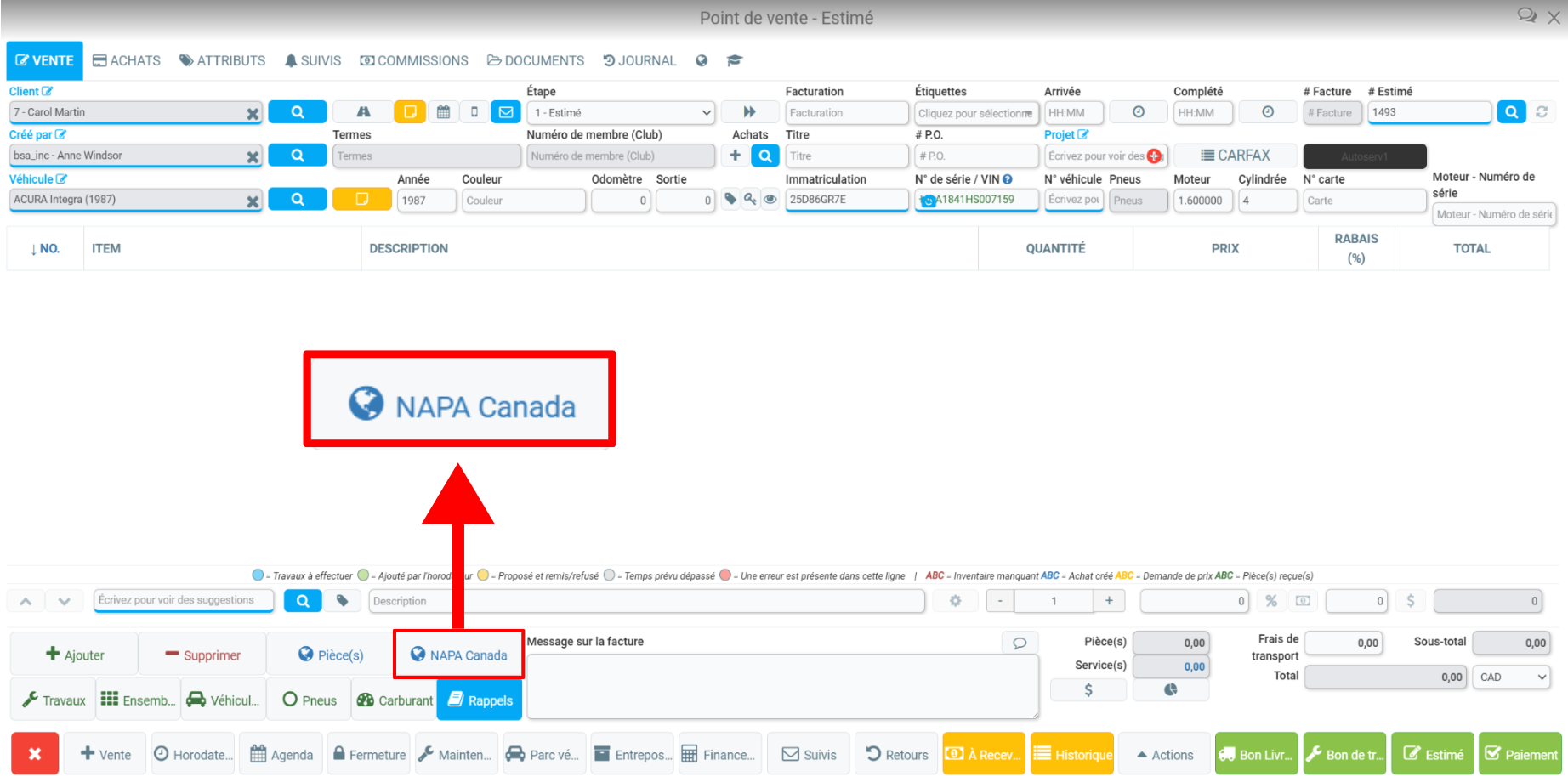Increase quantity with the plus button
This screenshot has width=1568, height=782.
[1109, 601]
